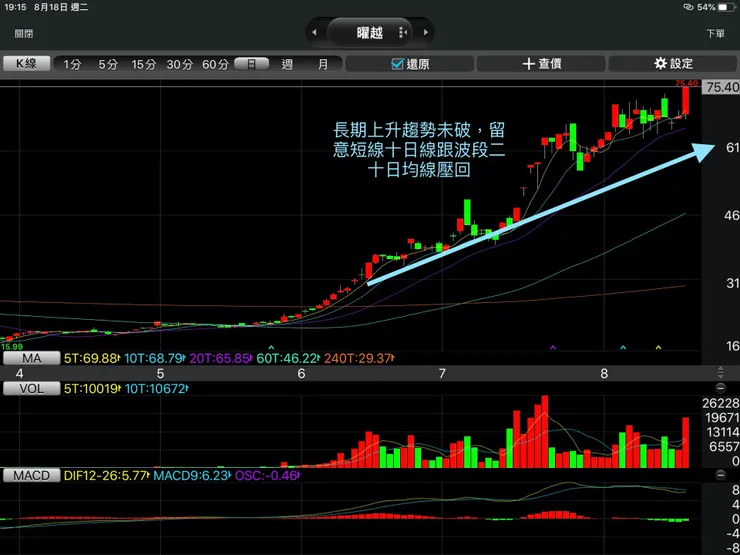Viewport: 740px width, 555px height.
Task: Go to previous stock with left arrow
Action: (x=314, y=33)
